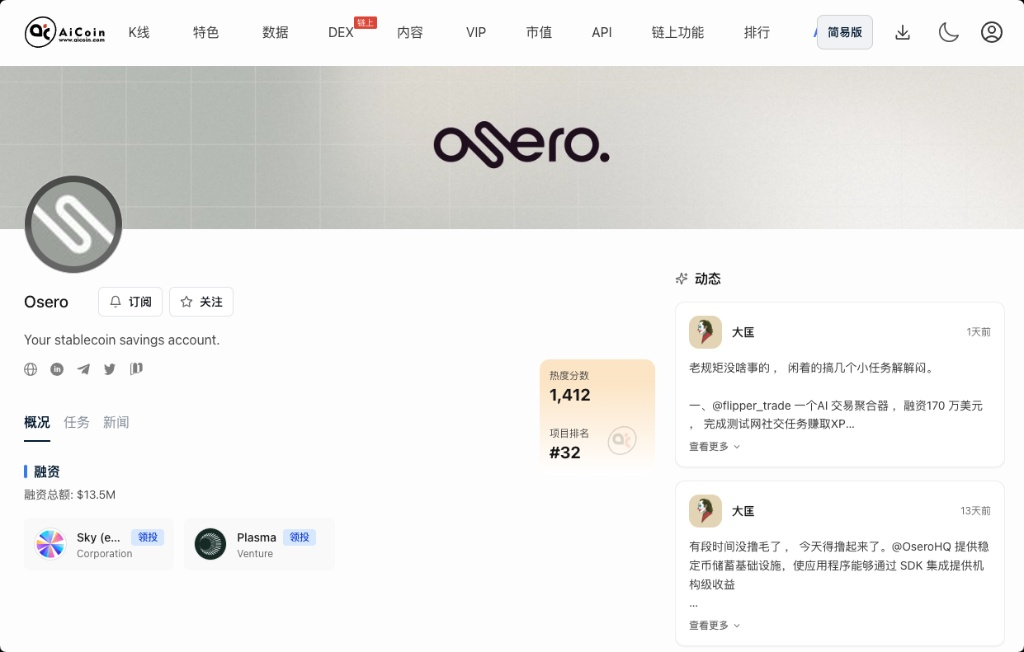Click the 融资总额: $13.5M text
The width and height of the screenshot is (1024, 652).
(70, 495)
